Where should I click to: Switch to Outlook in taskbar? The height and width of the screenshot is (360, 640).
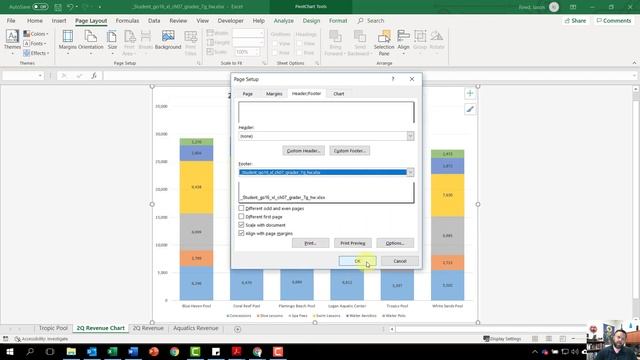pos(92,351)
